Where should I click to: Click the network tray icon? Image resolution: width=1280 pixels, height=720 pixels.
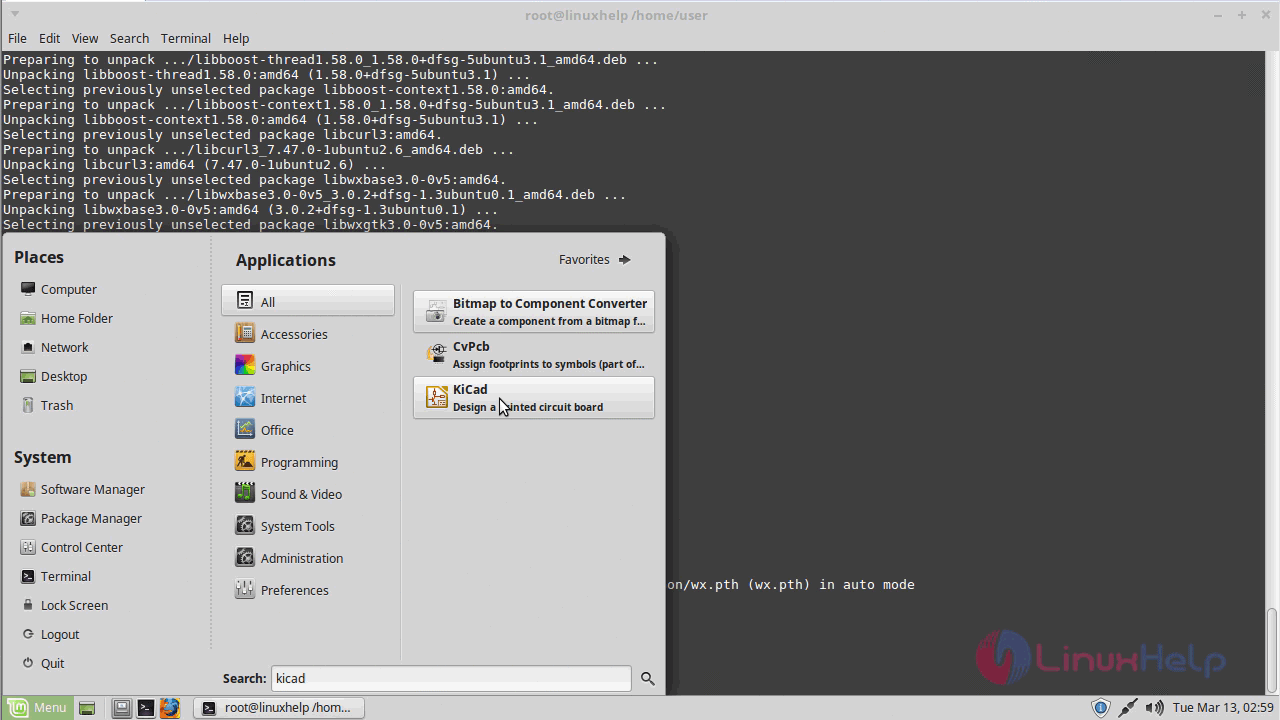tap(1128, 708)
